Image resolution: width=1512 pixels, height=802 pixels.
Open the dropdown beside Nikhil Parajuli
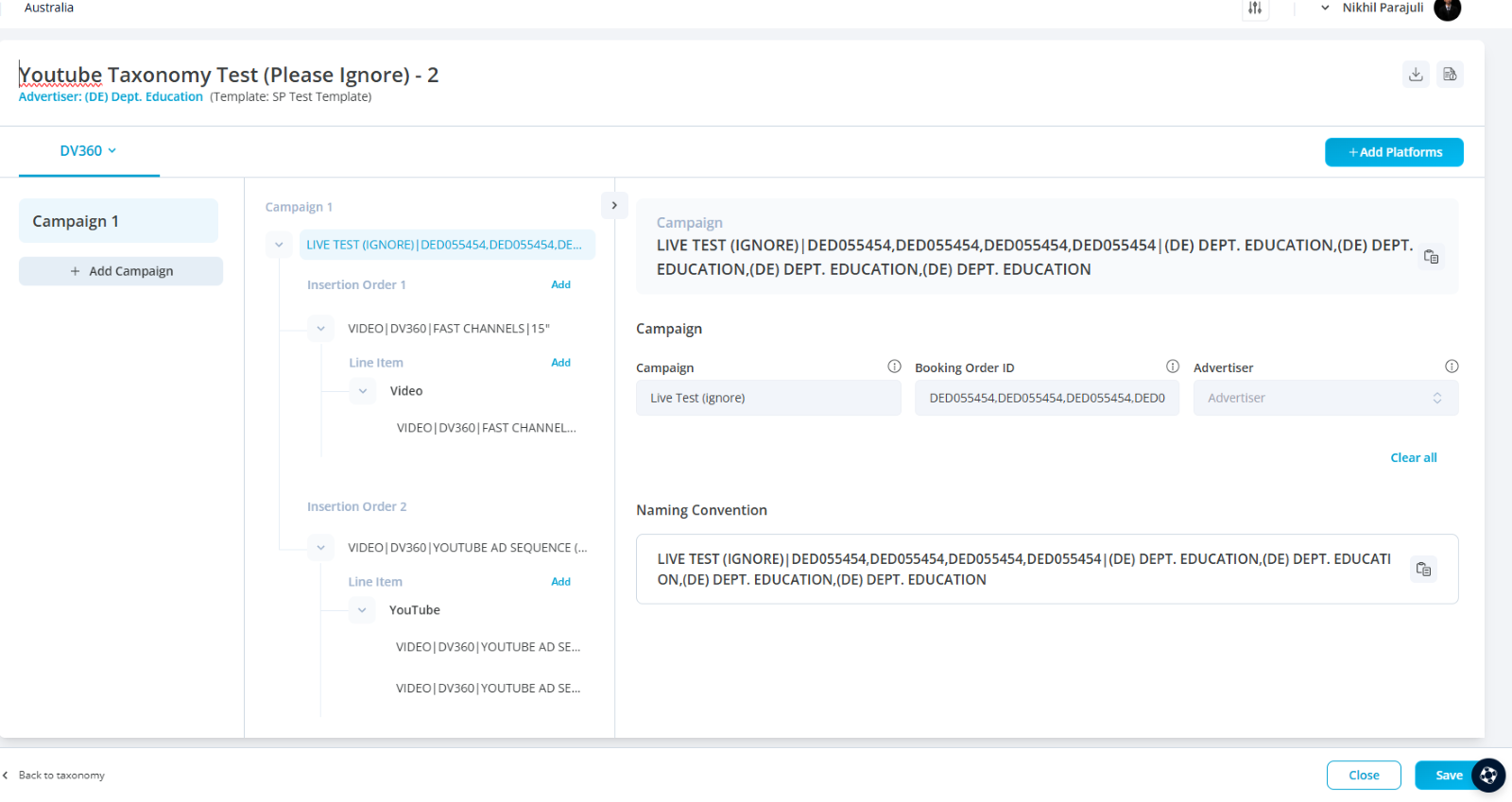coord(1325,8)
